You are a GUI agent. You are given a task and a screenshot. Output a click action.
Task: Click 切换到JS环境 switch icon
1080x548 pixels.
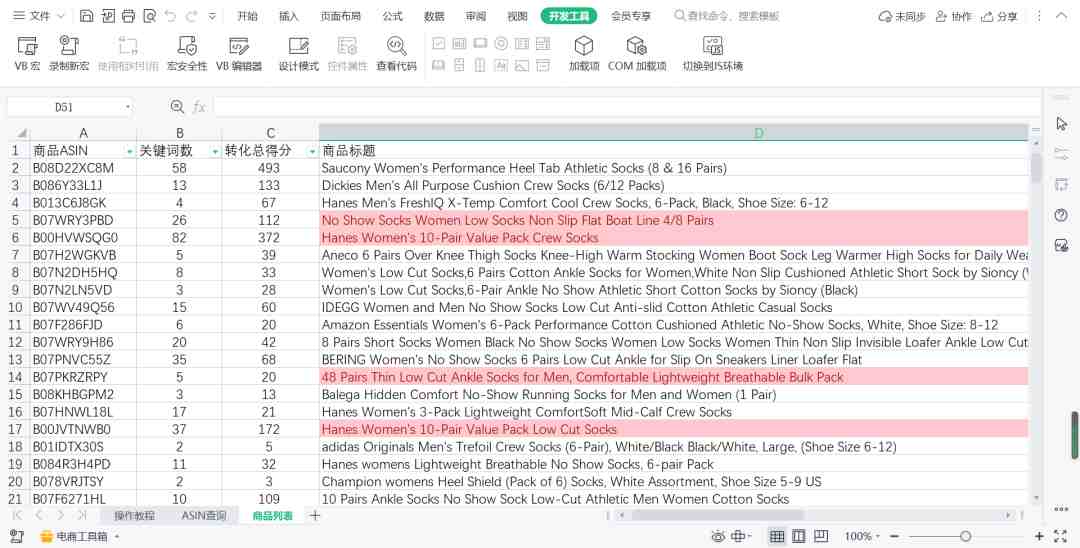(x=712, y=45)
